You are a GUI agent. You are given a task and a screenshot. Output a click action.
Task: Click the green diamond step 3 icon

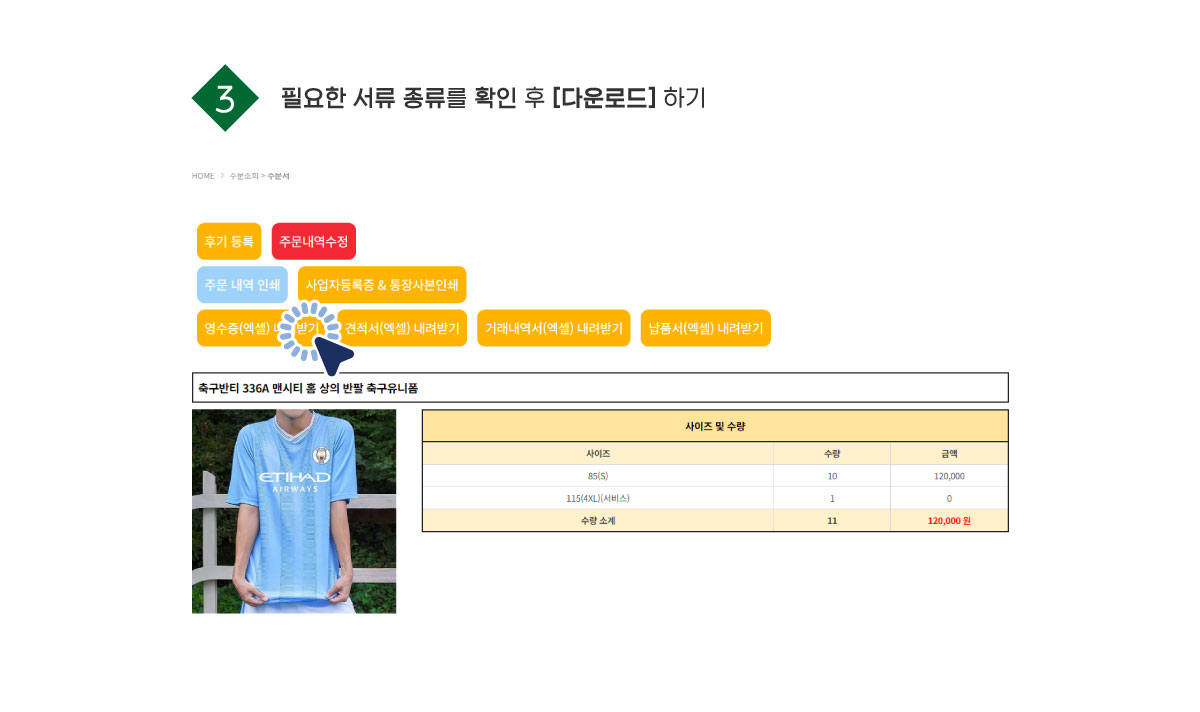click(x=225, y=98)
